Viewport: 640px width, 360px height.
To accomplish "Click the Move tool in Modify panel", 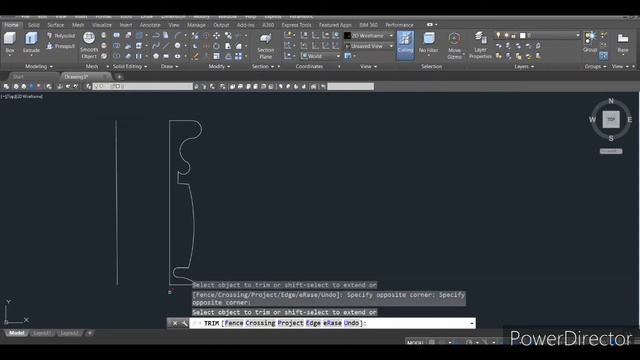I will 216,36.
